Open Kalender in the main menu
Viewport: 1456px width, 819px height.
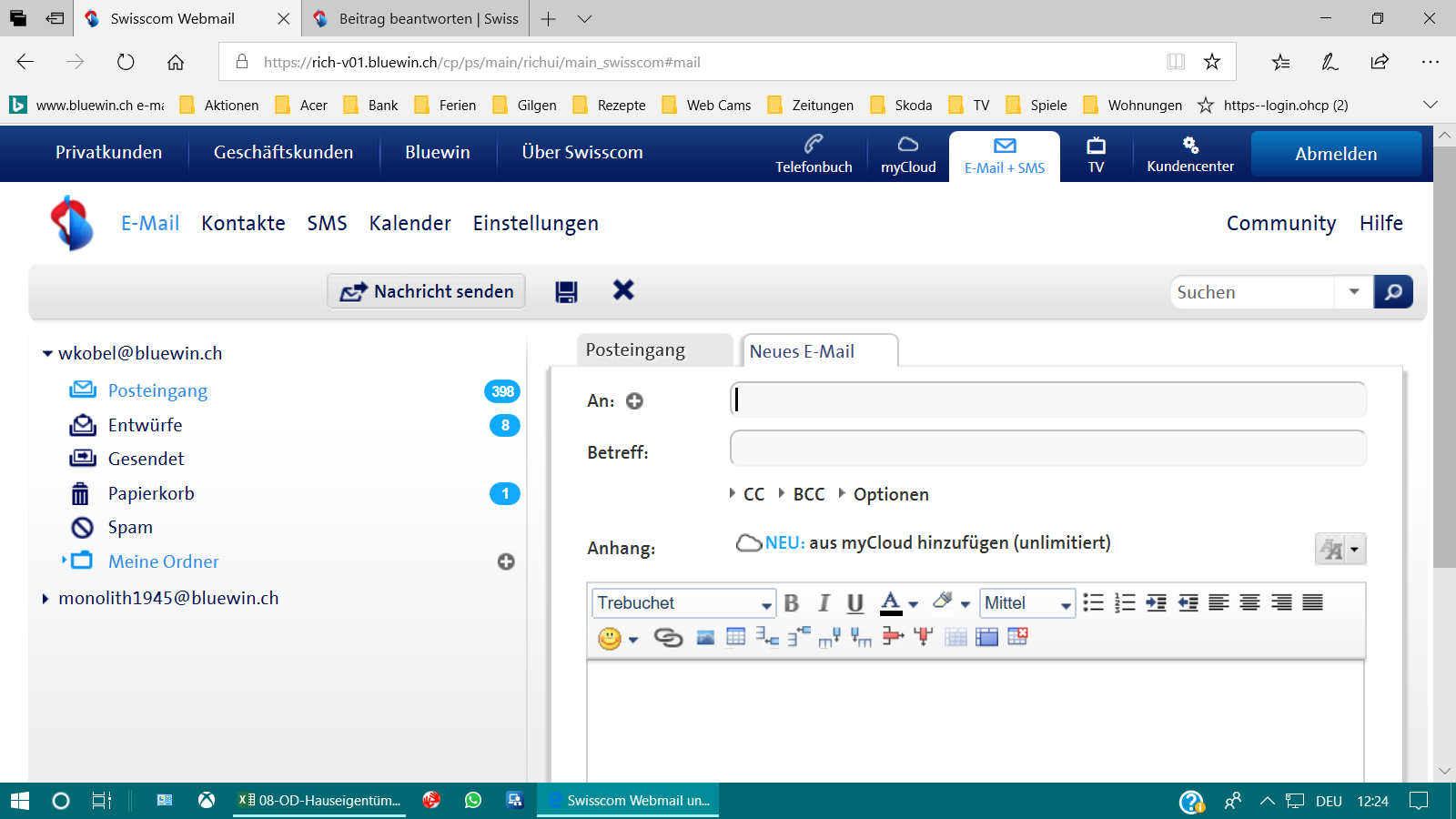tap(409, 224)
